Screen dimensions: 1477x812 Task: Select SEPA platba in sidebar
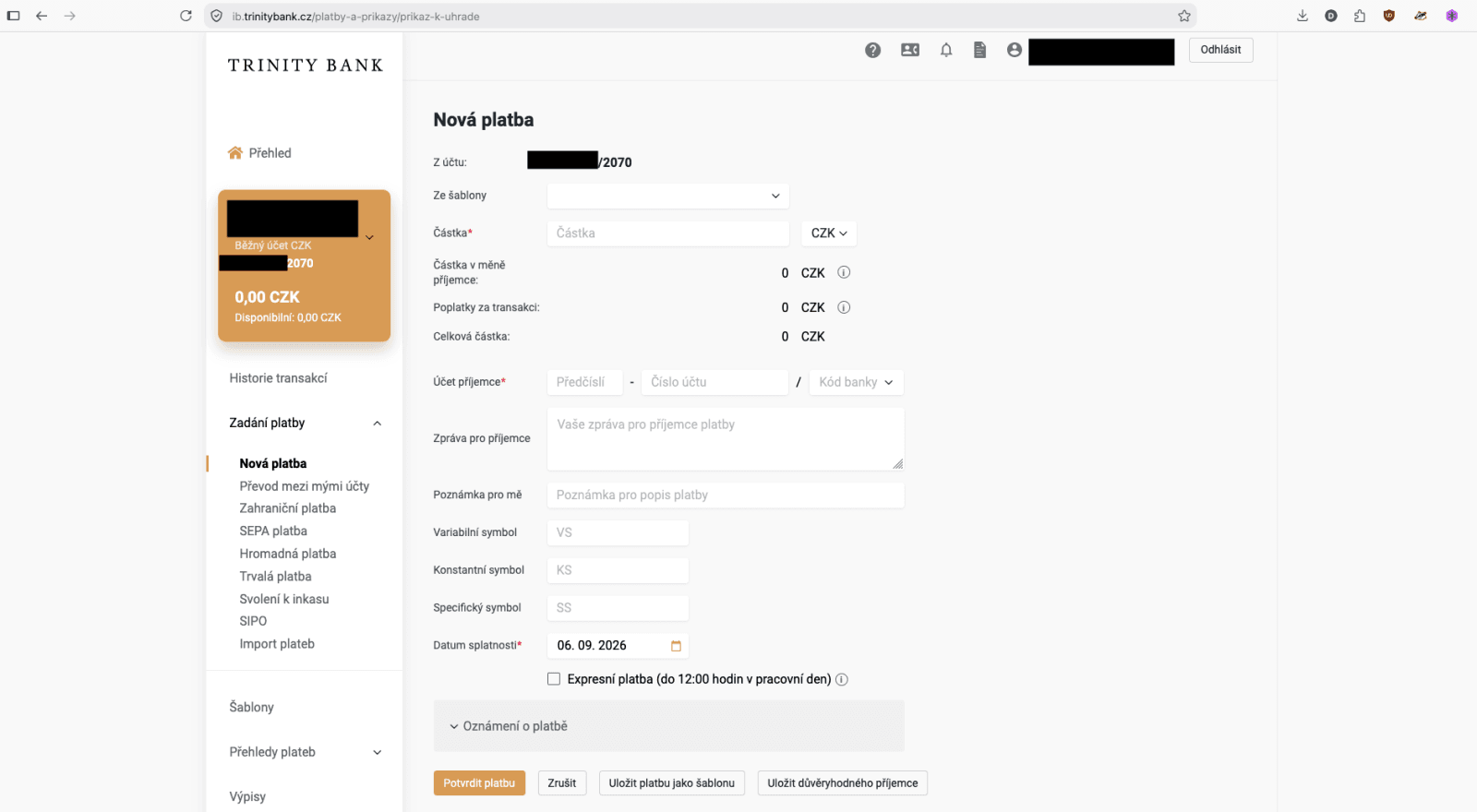[273, 531]
